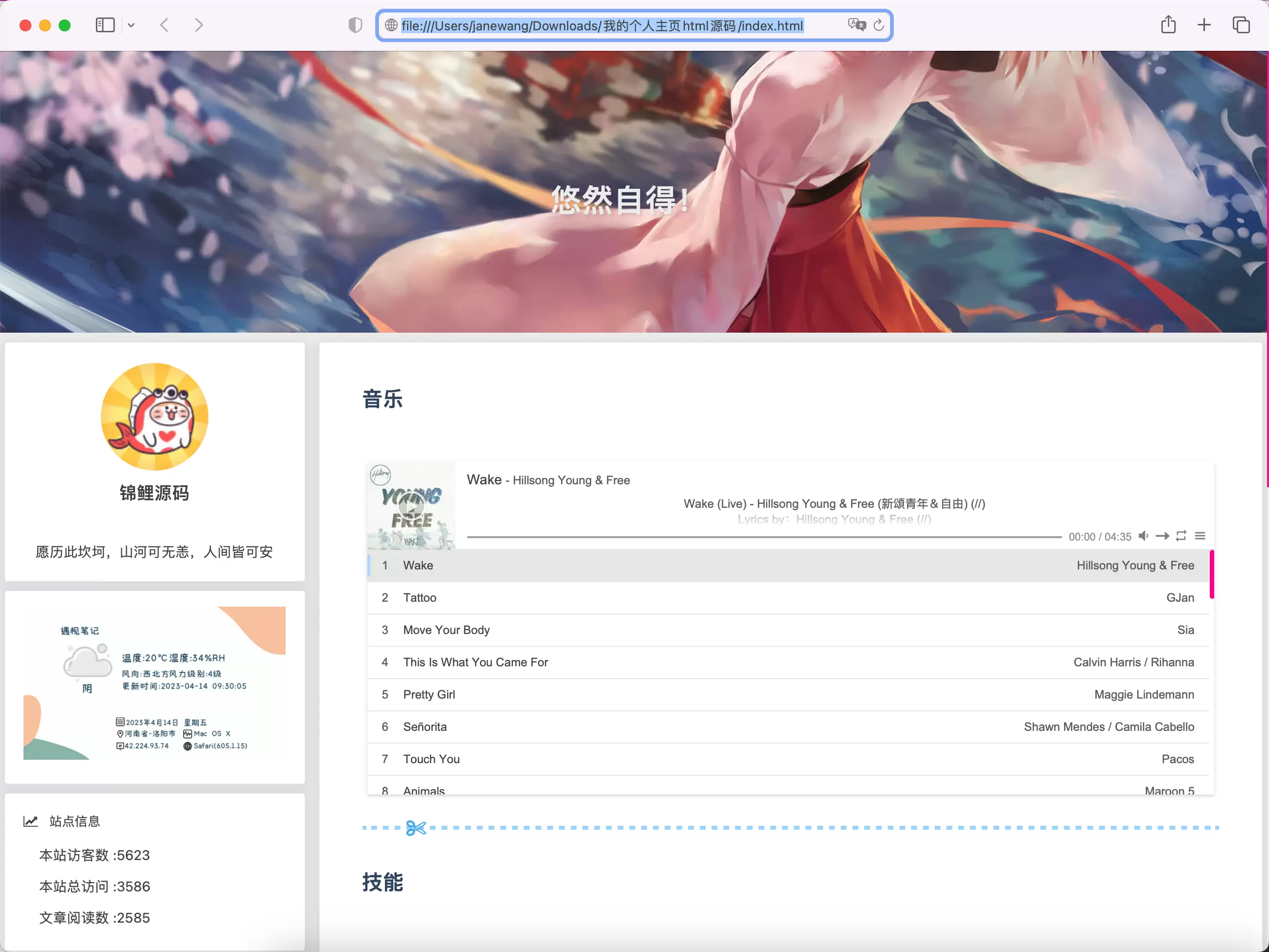
Task: Click the translate page icon
Action: click(857, 25)
